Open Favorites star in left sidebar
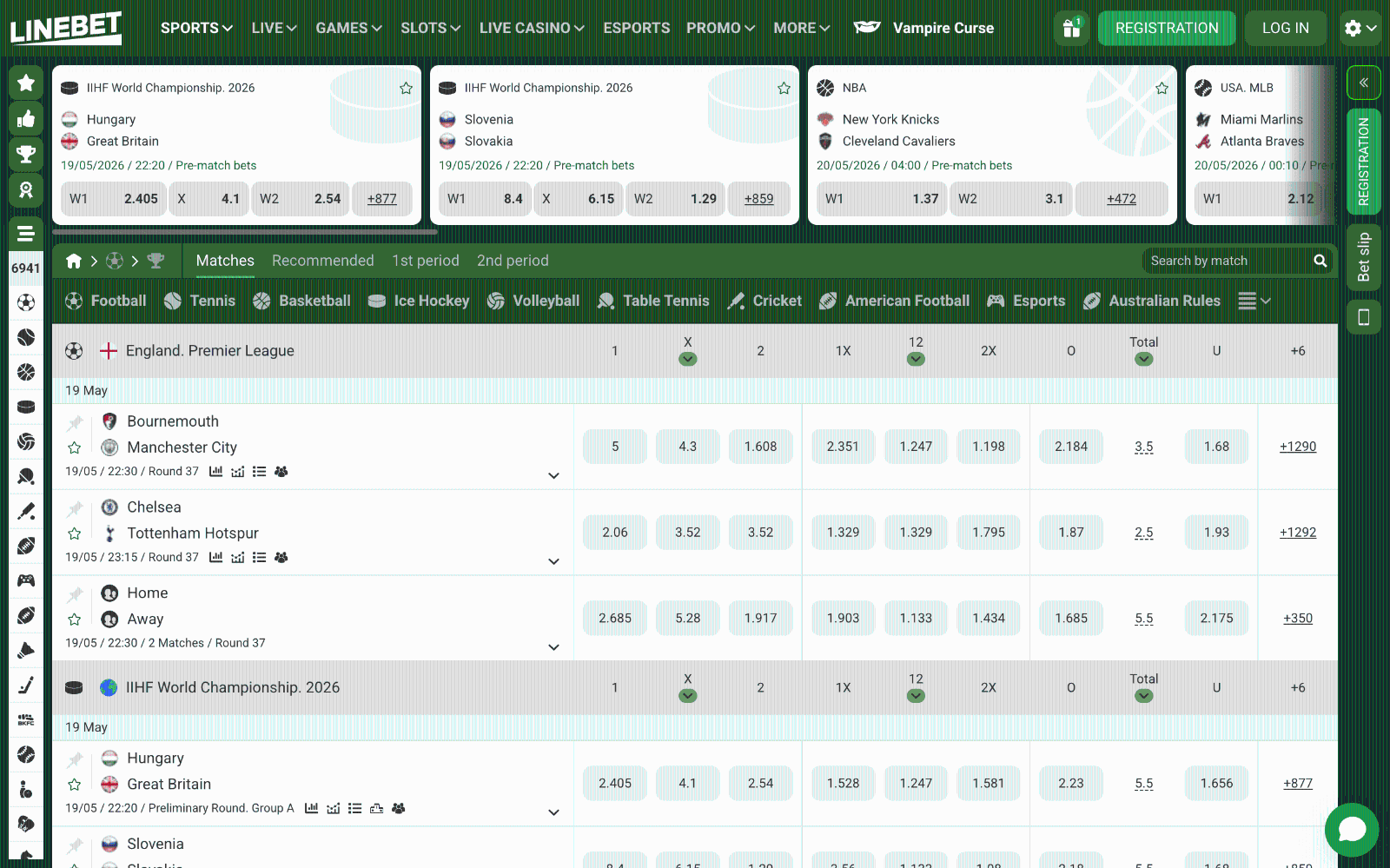 pyautogui.click(x=26, y=83)
